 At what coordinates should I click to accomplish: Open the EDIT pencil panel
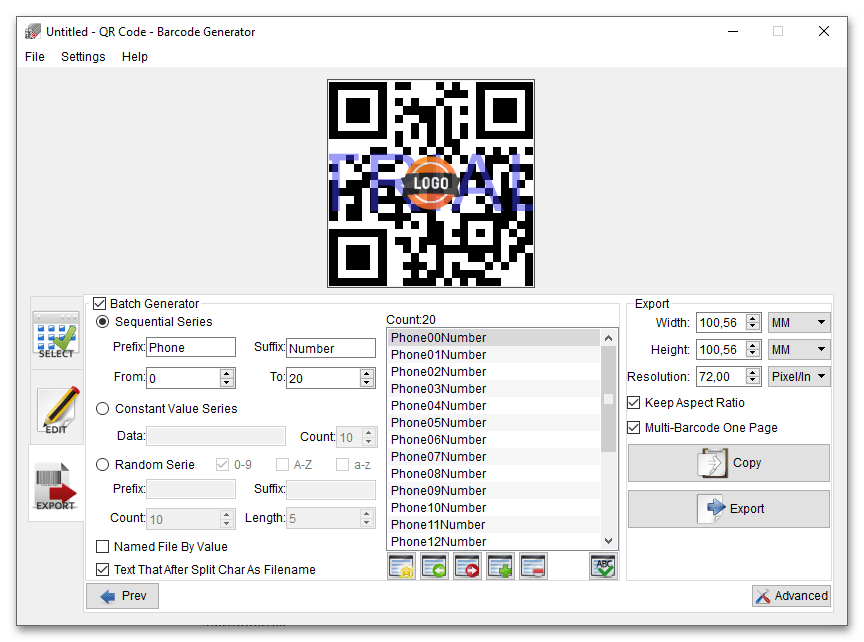(56, 407)
